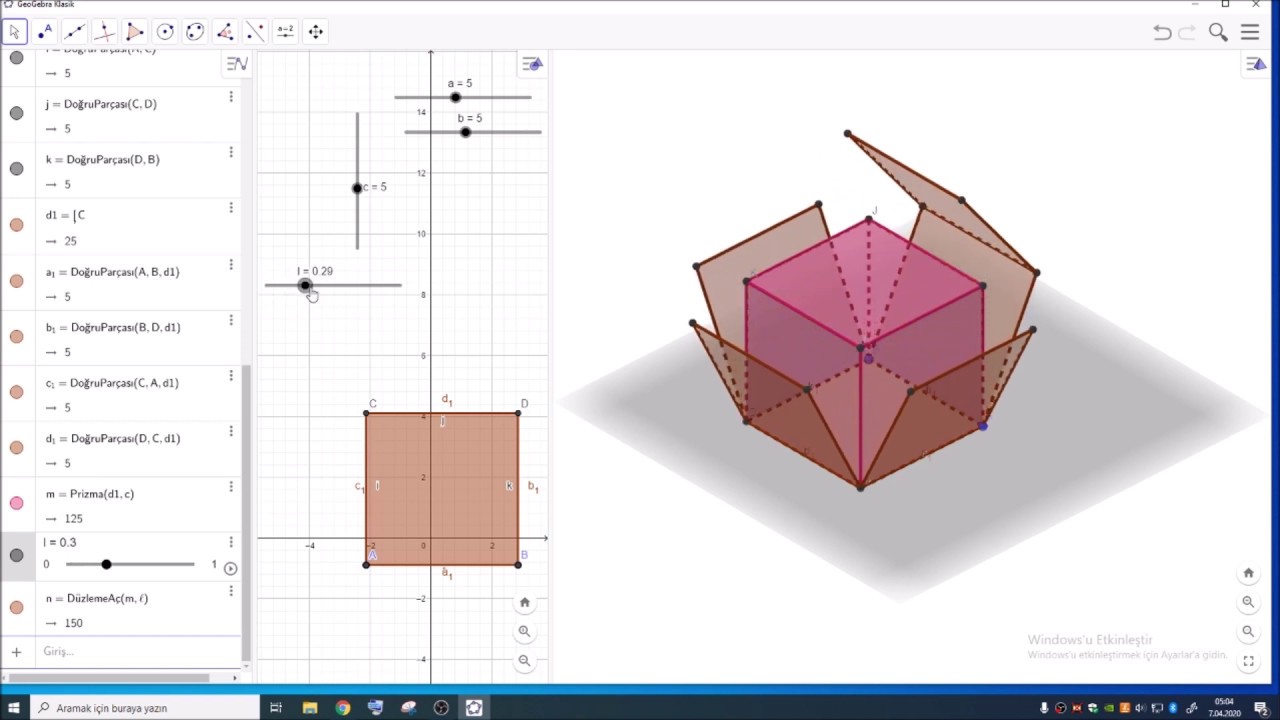The image size is (1280, 720).
Task: Open more options for slider l row
Action: pos(231,542)
